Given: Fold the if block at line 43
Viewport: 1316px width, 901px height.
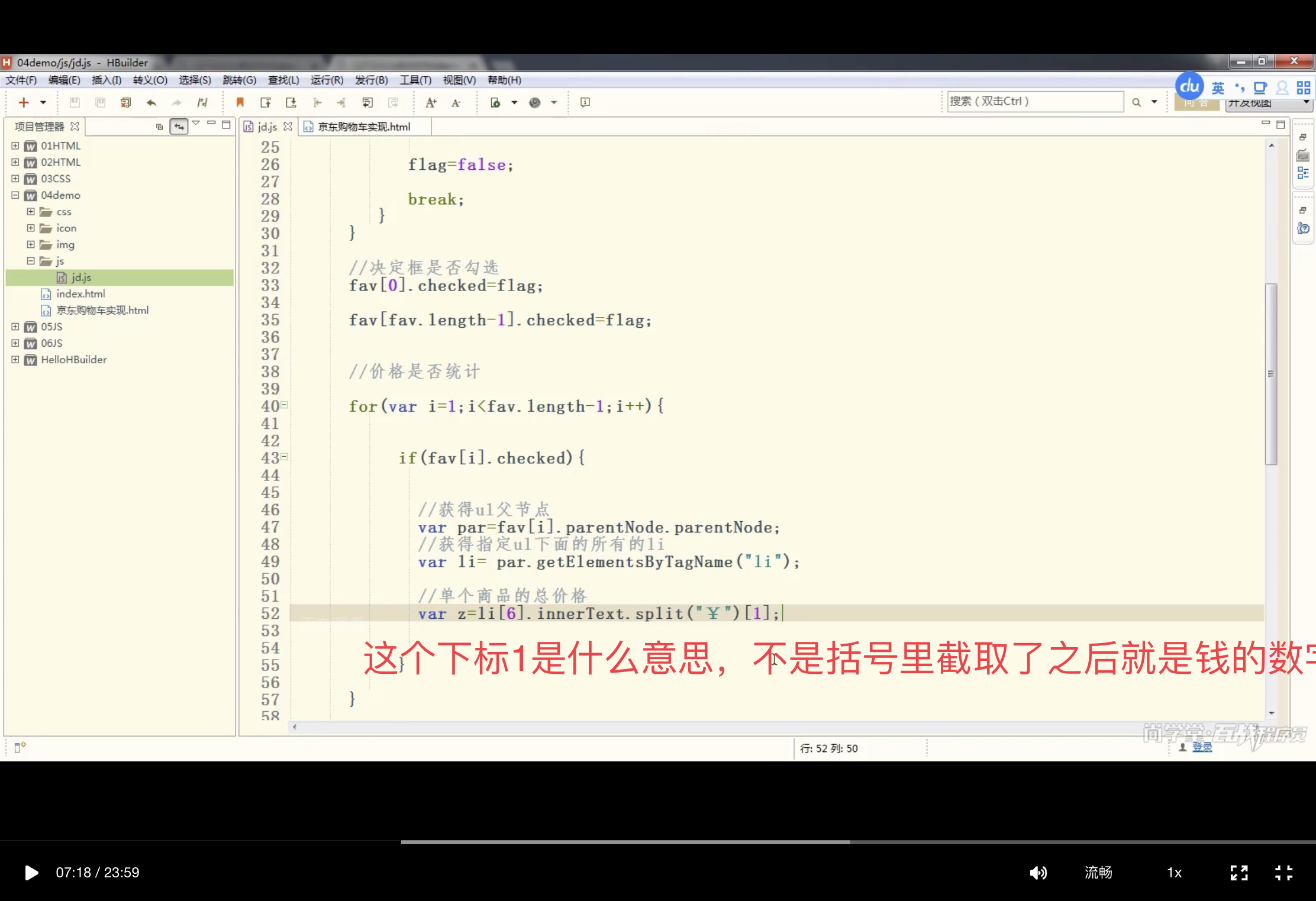Looking at the screenshot, I should tap(284, 456).
